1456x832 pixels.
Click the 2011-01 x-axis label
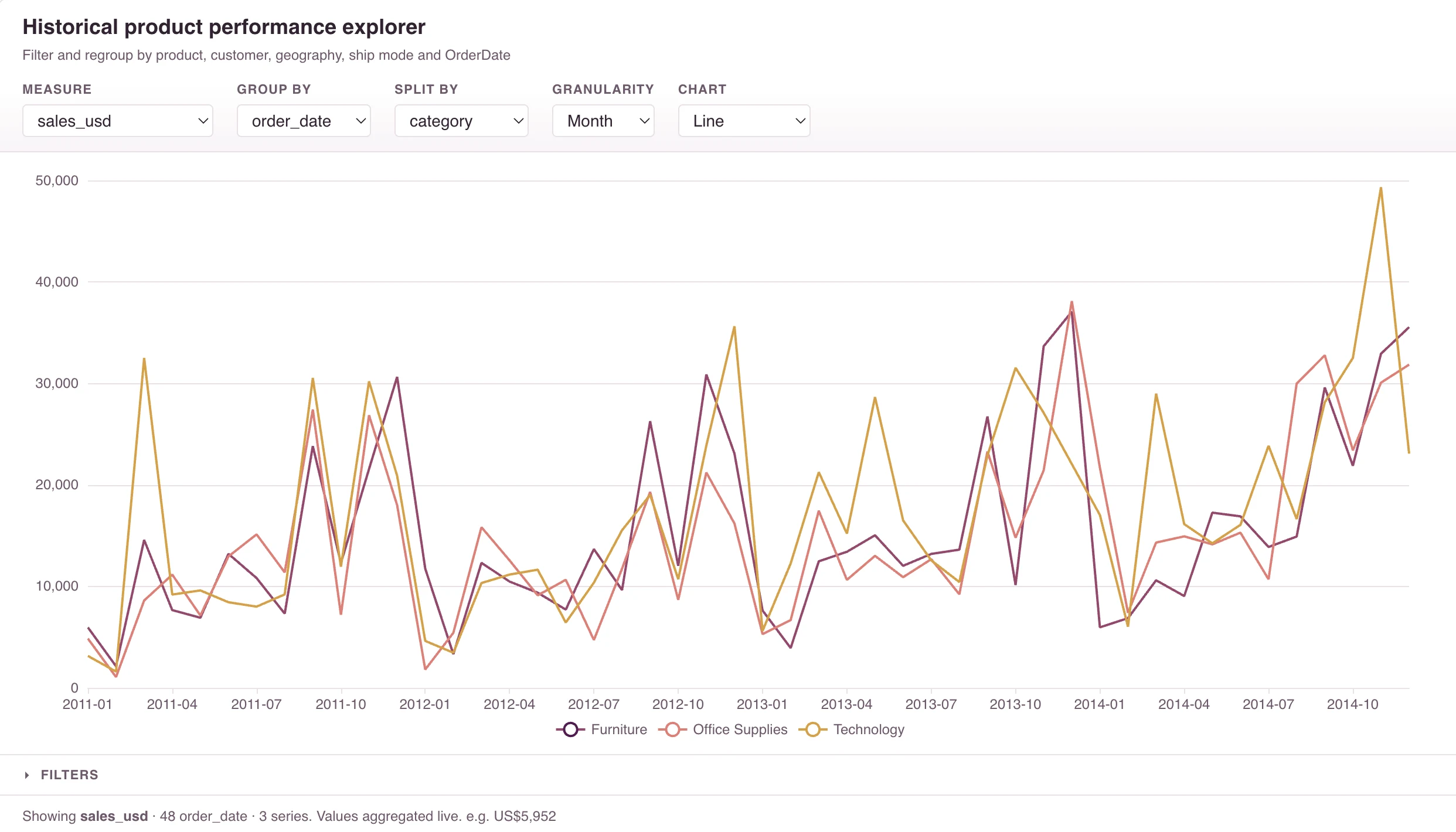87,704
